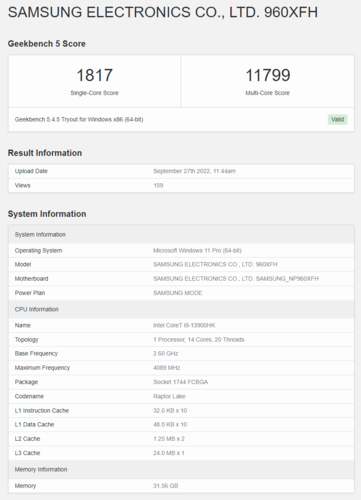Select the Codename label
This screenshot has height=500, width=361.
coord(29,396)
